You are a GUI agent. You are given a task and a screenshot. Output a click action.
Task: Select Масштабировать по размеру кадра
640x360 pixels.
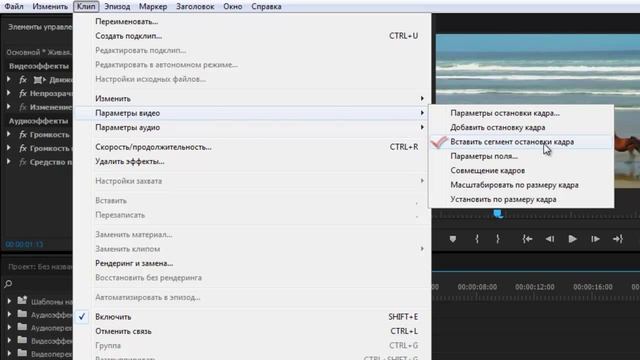[521, 185]
